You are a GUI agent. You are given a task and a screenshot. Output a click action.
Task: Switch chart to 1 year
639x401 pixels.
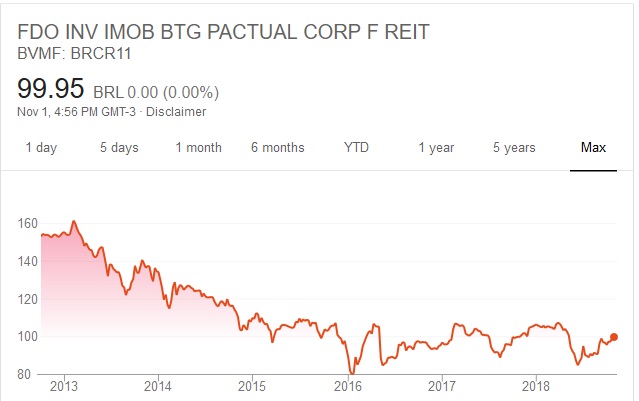436,148
